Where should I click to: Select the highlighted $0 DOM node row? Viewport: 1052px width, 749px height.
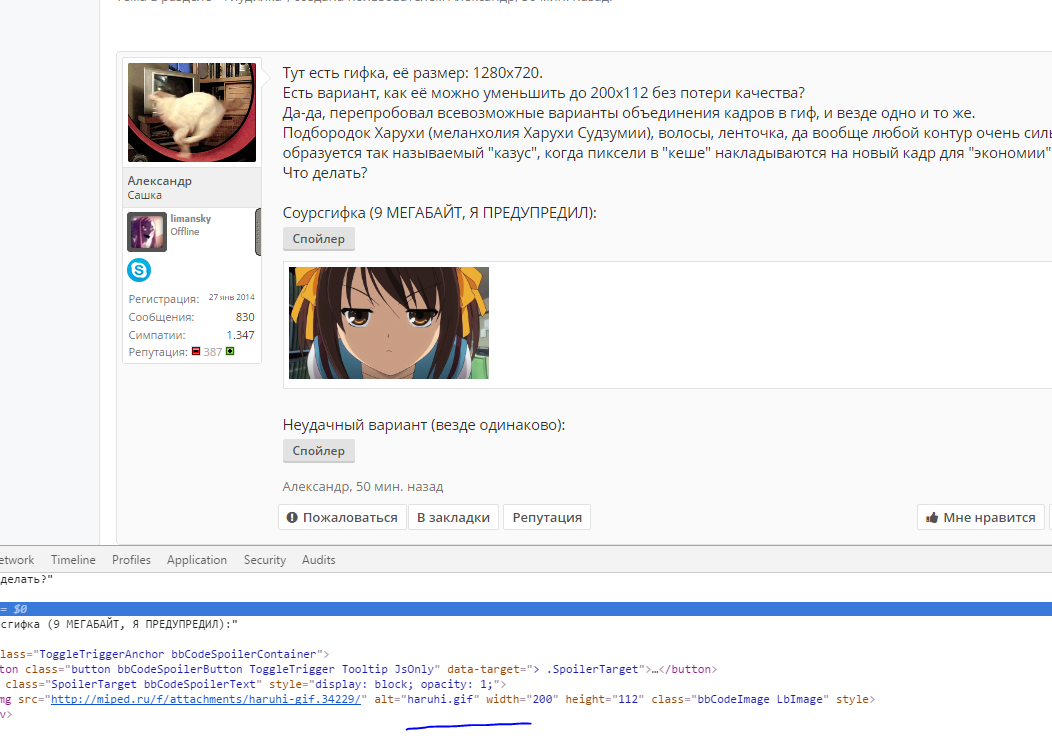tap(526, 609)
